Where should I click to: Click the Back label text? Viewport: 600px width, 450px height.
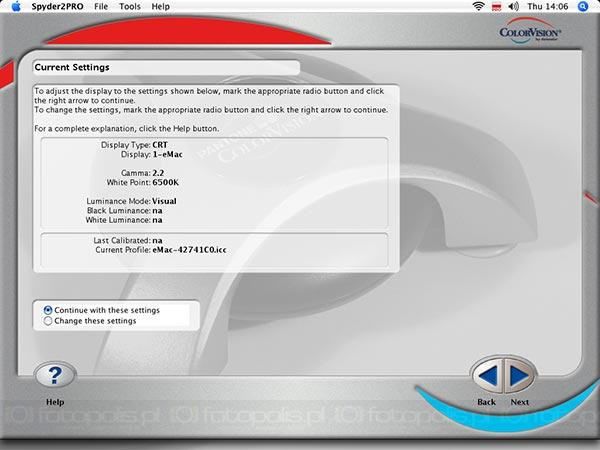(487, 402)
